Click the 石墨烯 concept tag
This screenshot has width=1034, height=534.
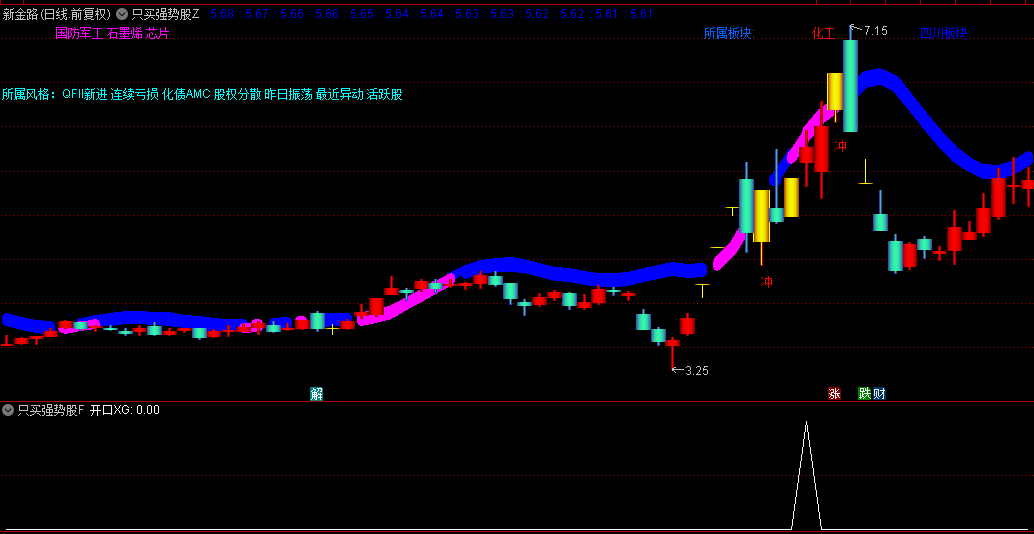click(x=124, y=34)
